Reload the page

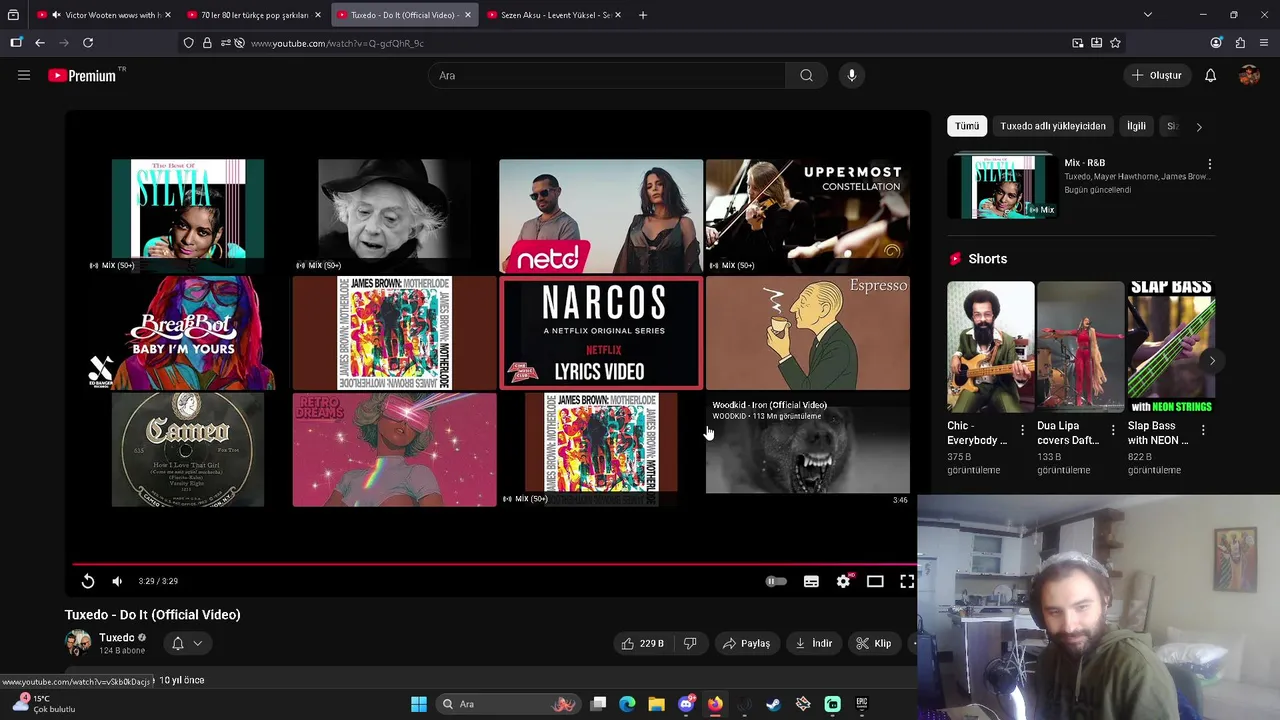[88, 43]
